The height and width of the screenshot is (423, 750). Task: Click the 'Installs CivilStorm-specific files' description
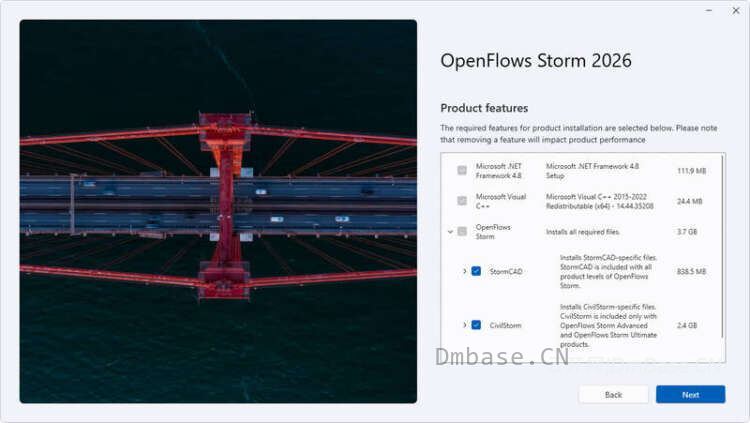point(608,325)
